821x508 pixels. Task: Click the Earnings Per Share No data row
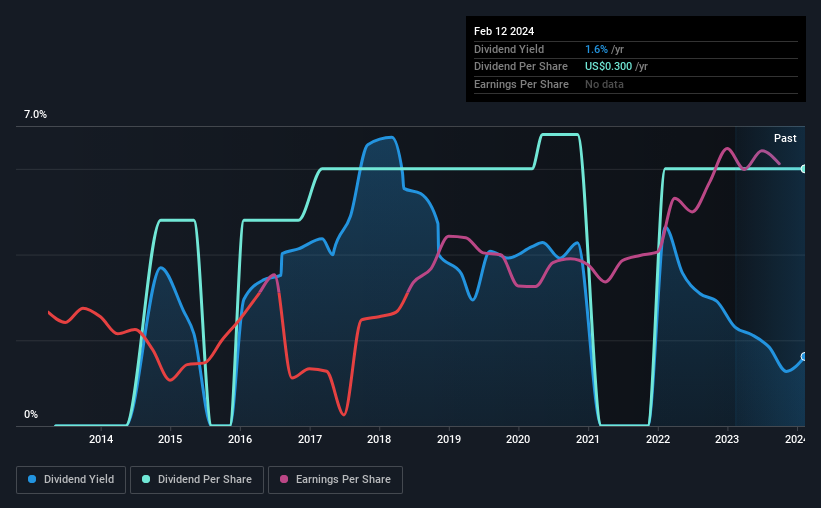(x=636, y=84)
